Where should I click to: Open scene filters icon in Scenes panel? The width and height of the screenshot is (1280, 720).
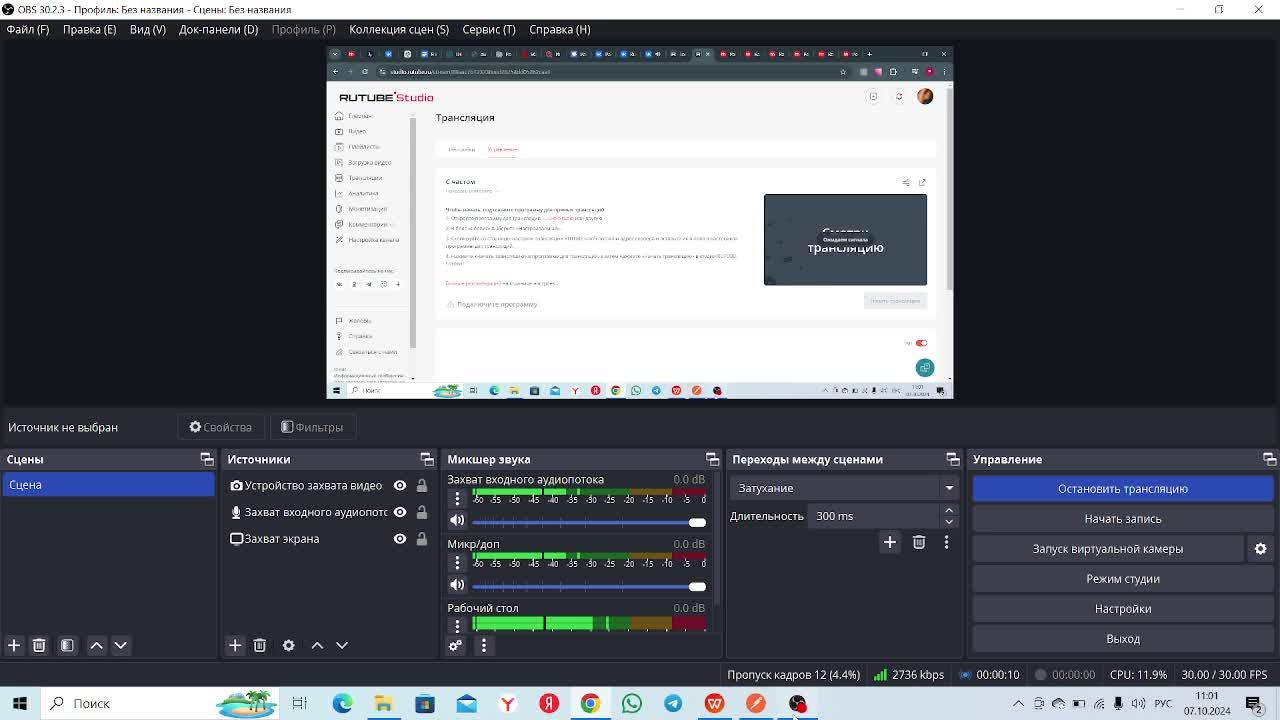[67, 645]
